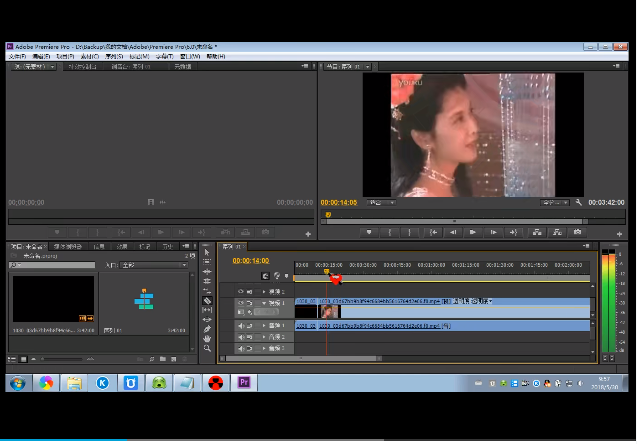The image size is (637, 444).
Task: Open Project panel 入口 filter dropdown
Action: (x=154, y=265)
